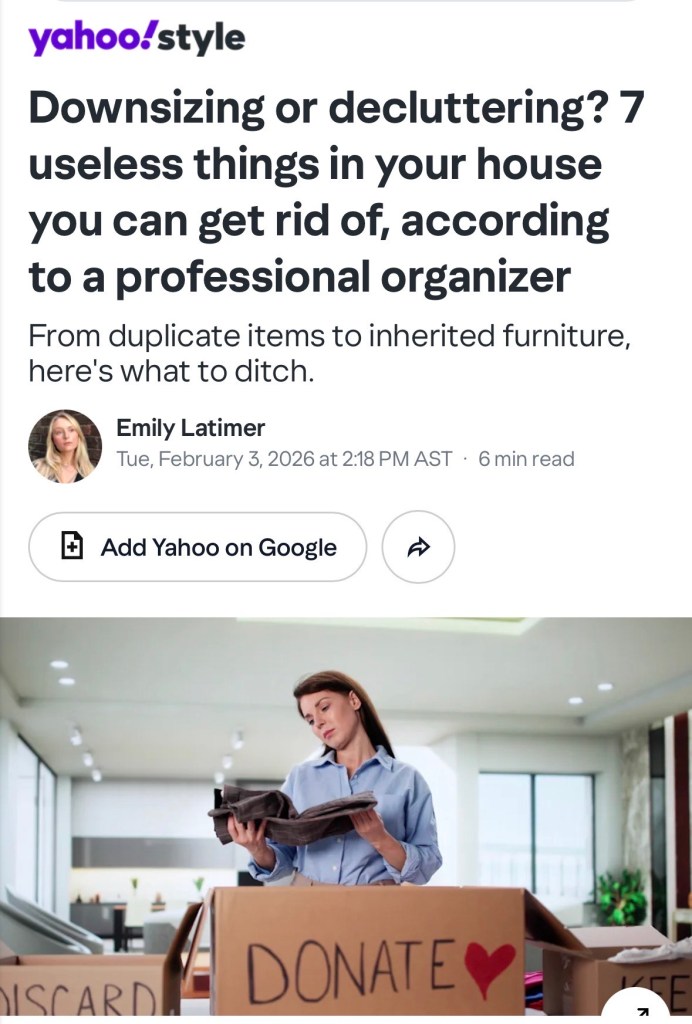Open the hero photo of the woman

coord(346,820)
